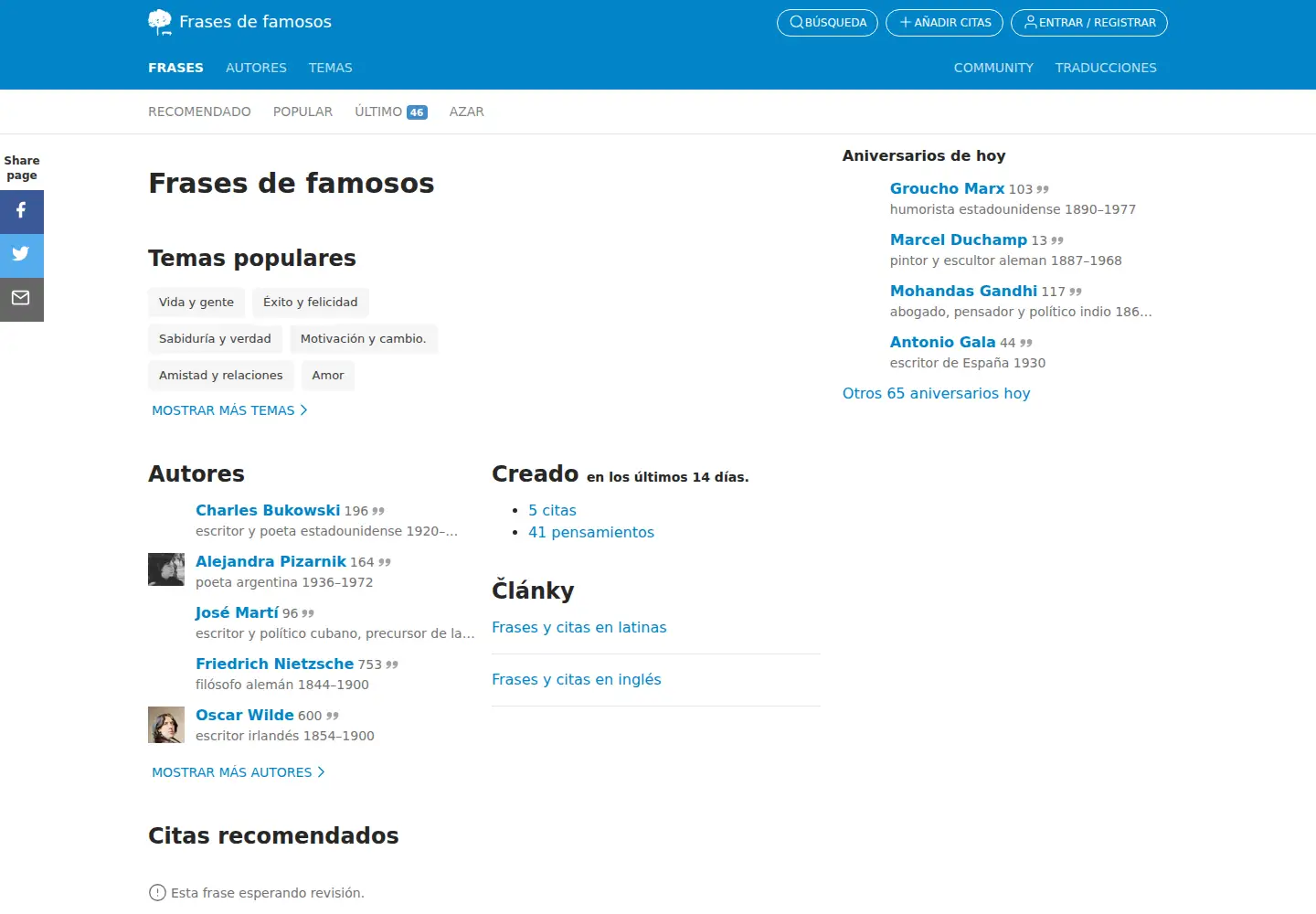Open Charles Bukowski author page

click(268, 510)
